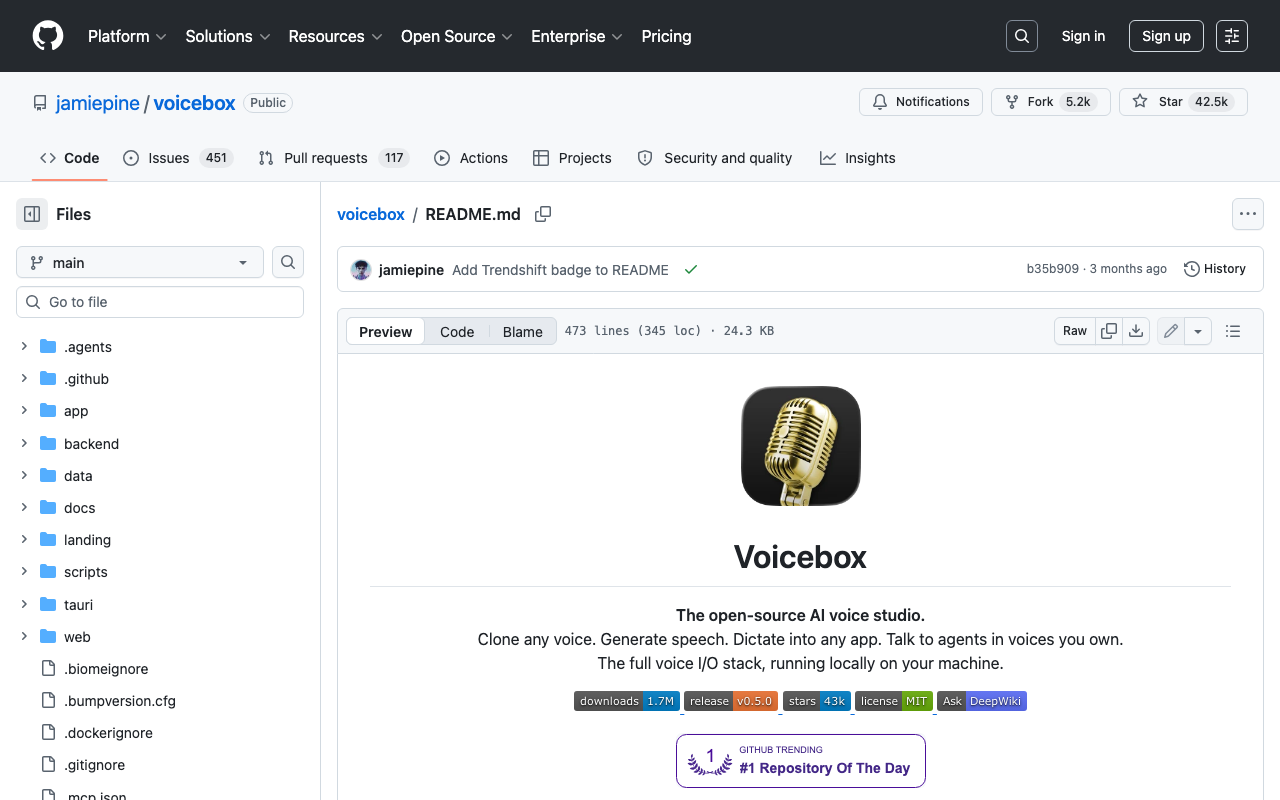The height and width of the screenshot is (800, 1280).
Task: Open the Code tab
Action: pyautogui.click(x=69, y=158)
